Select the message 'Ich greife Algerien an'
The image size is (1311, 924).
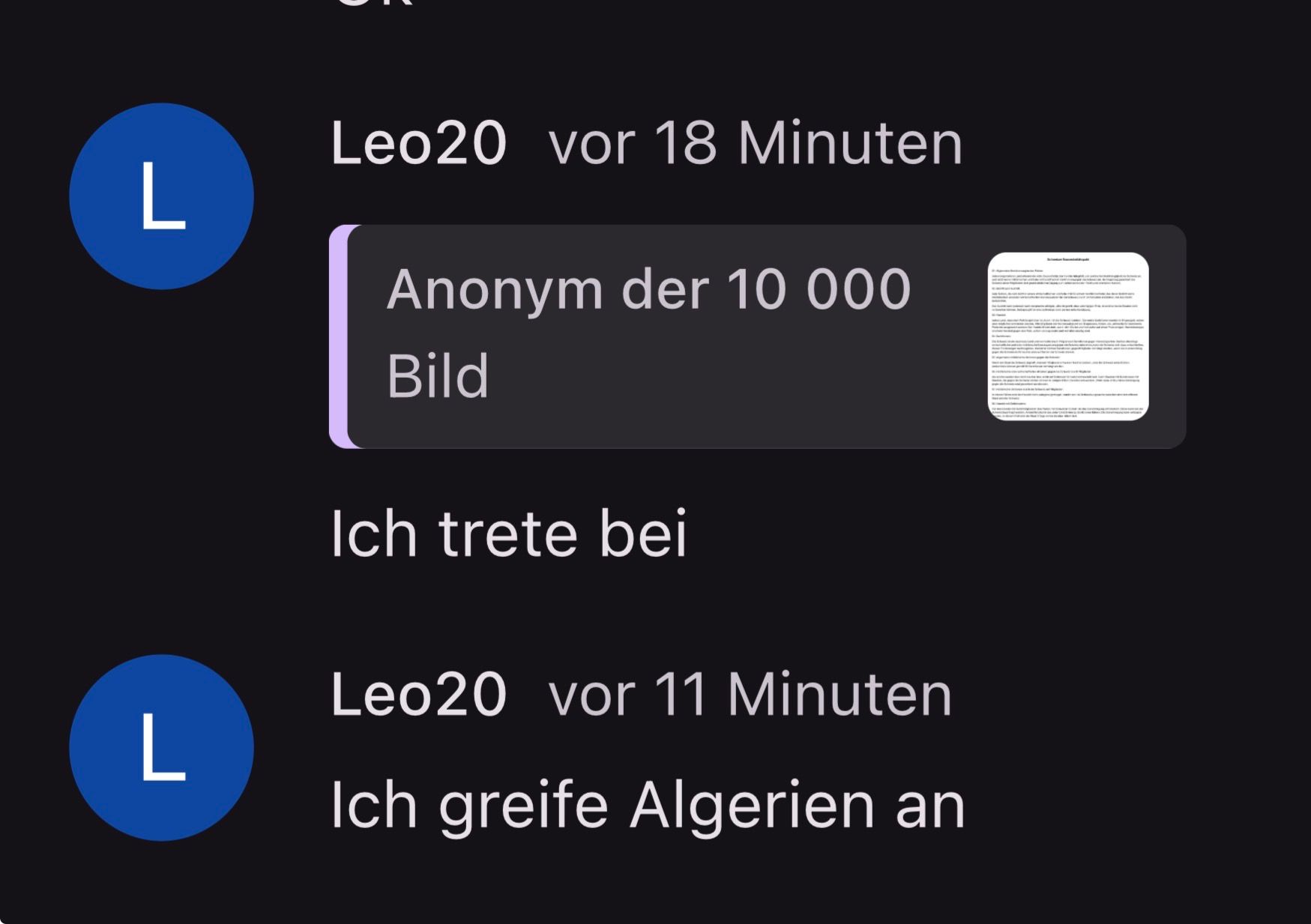coord(648,806)
